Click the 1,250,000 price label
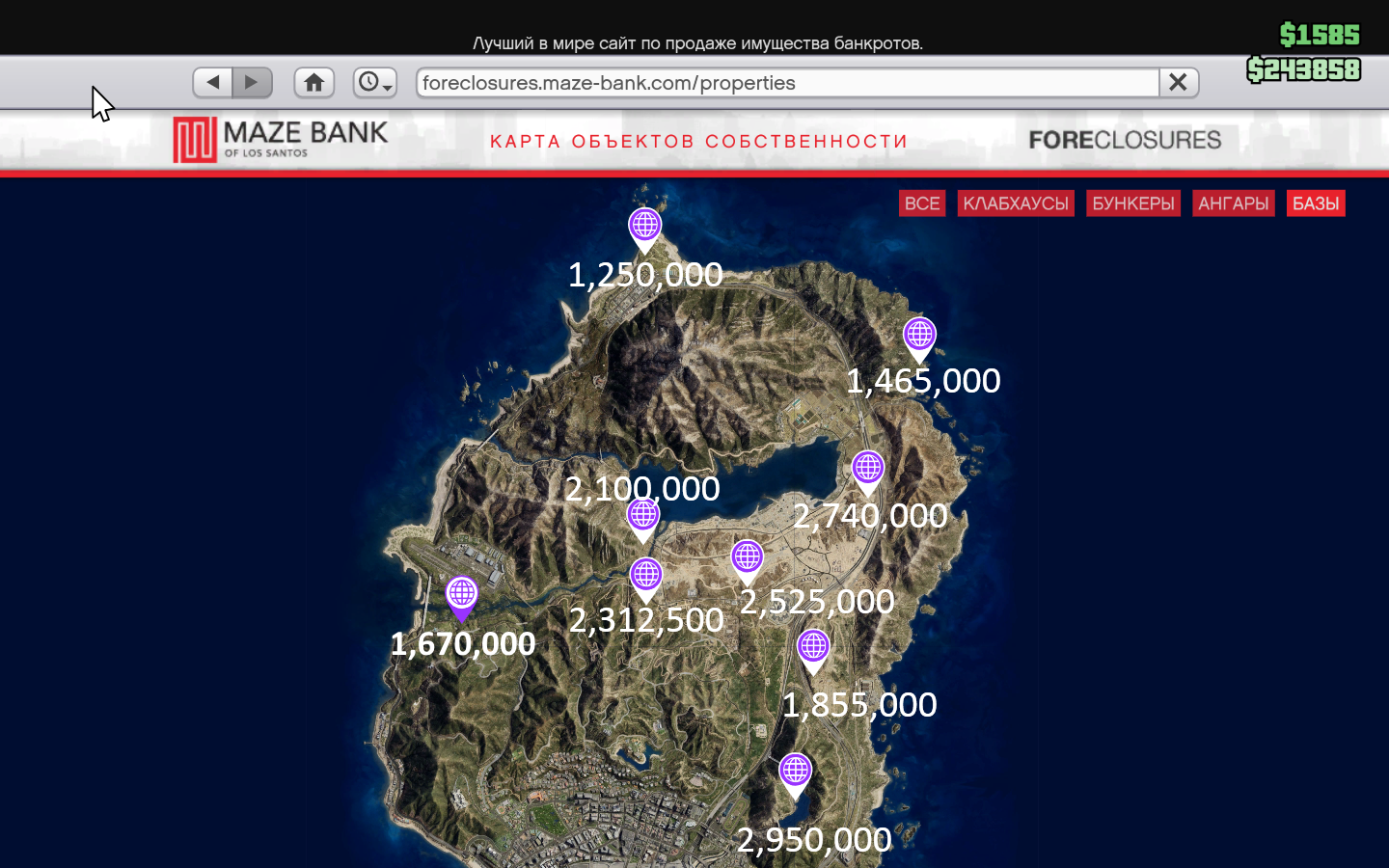This screenshot has height=868, width=1389. point(645,275)
